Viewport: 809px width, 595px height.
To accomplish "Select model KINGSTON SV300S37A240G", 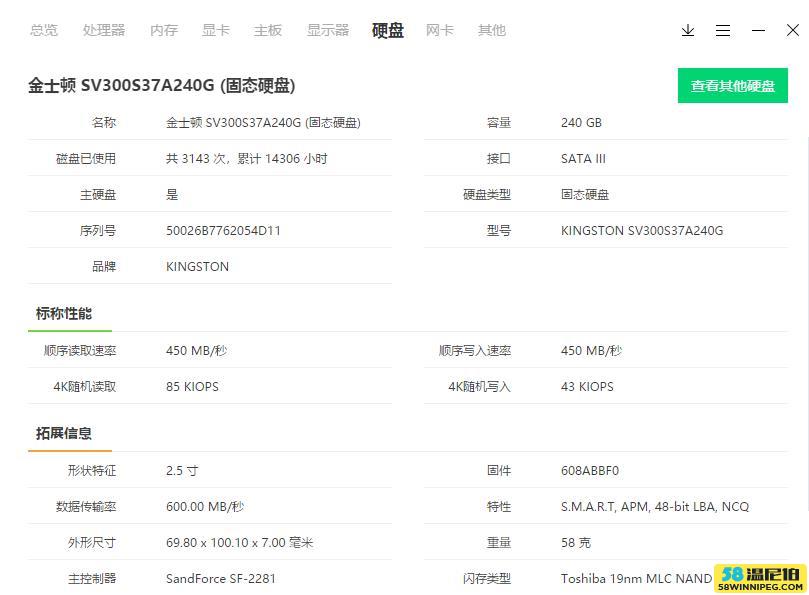I will tap(642, 231).
